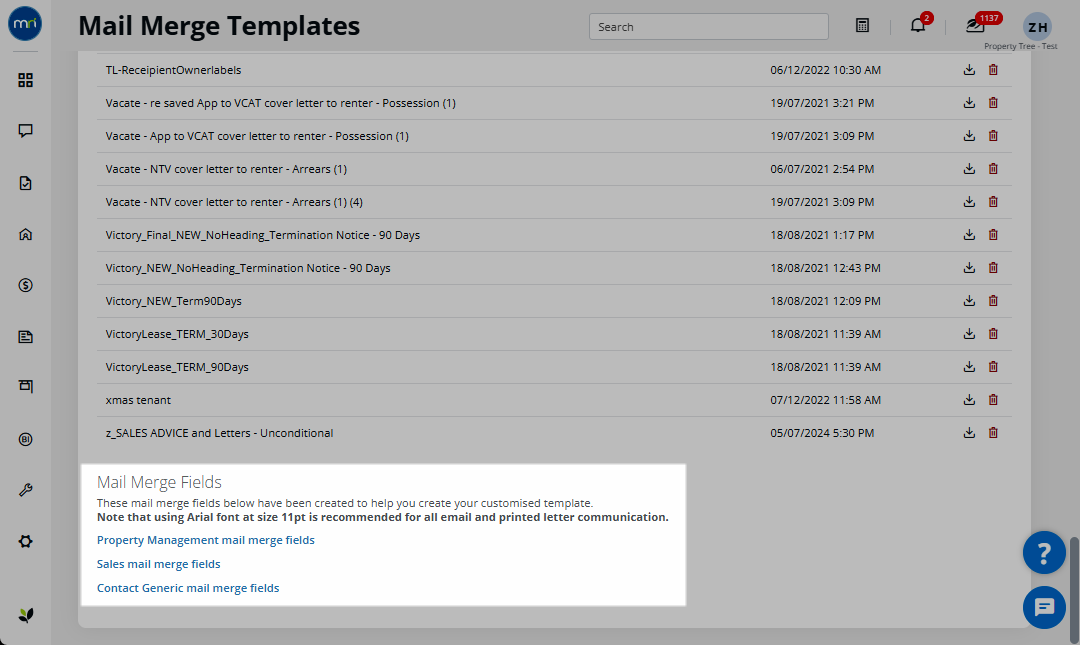Delete z_SALES ADVICE and Letters template
1080x645 pixels.
coord(993,433)
